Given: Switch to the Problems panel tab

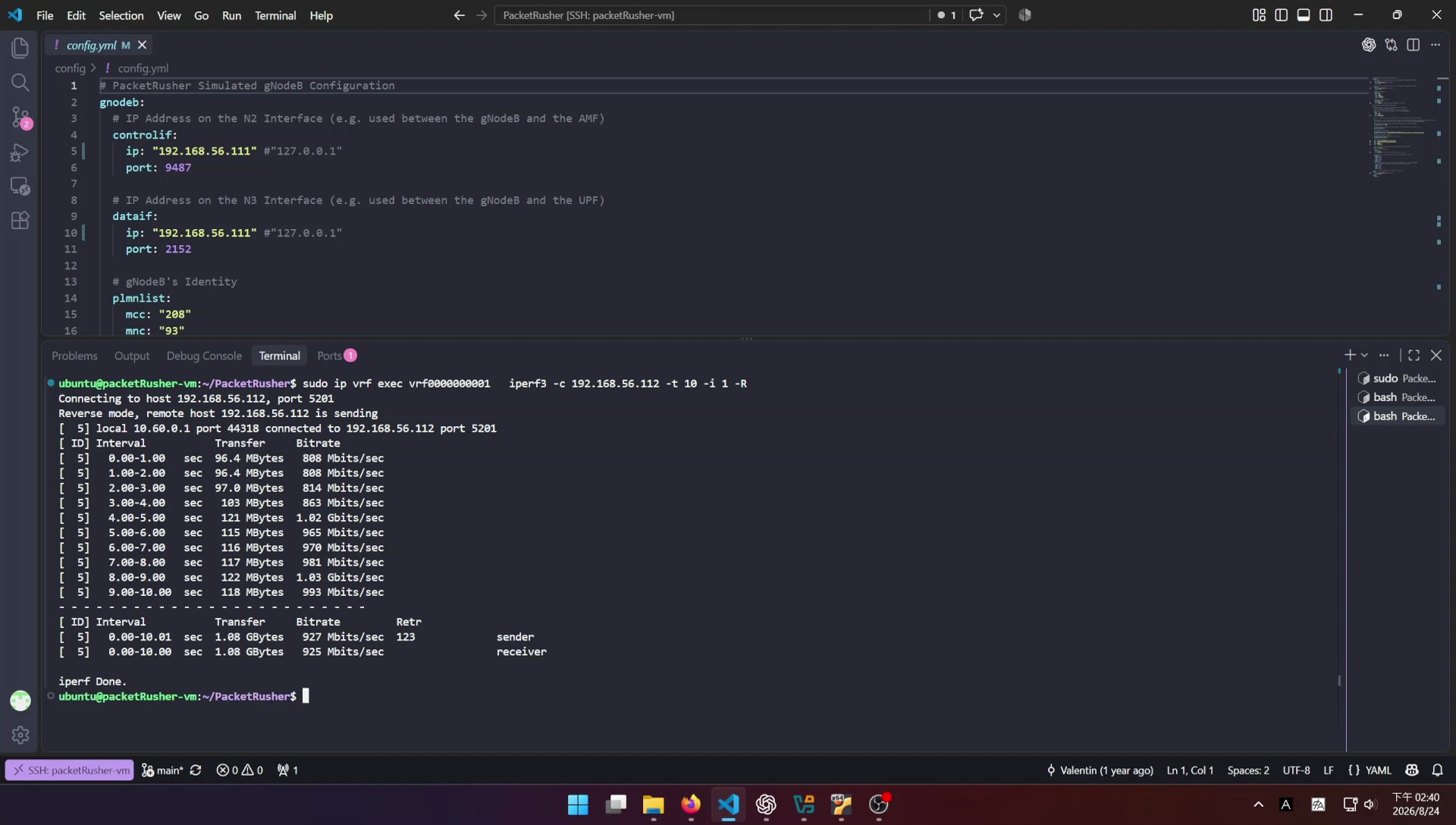Looking at the screenshot, I should 74,356.
